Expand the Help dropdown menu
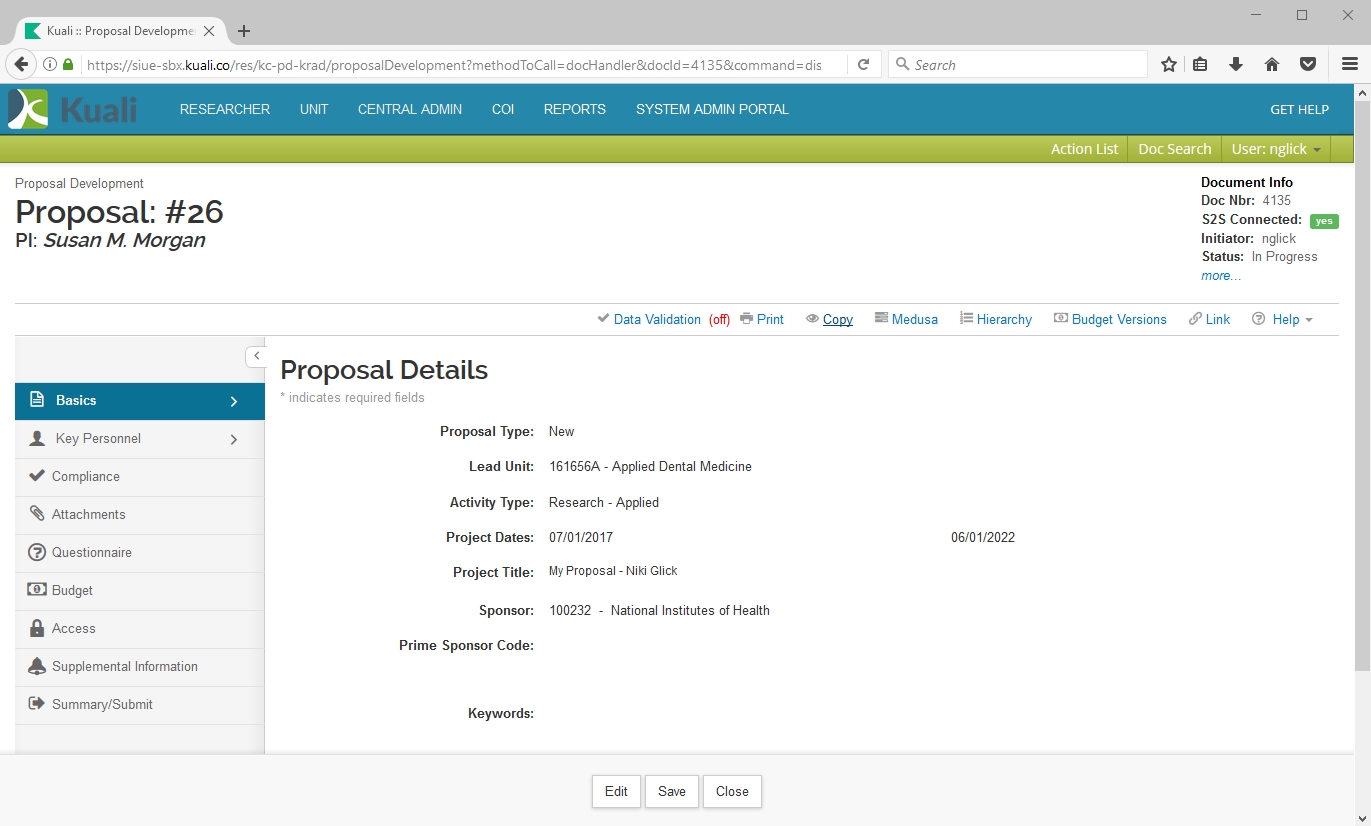The image size is (1371, 826). point(1285,319)
